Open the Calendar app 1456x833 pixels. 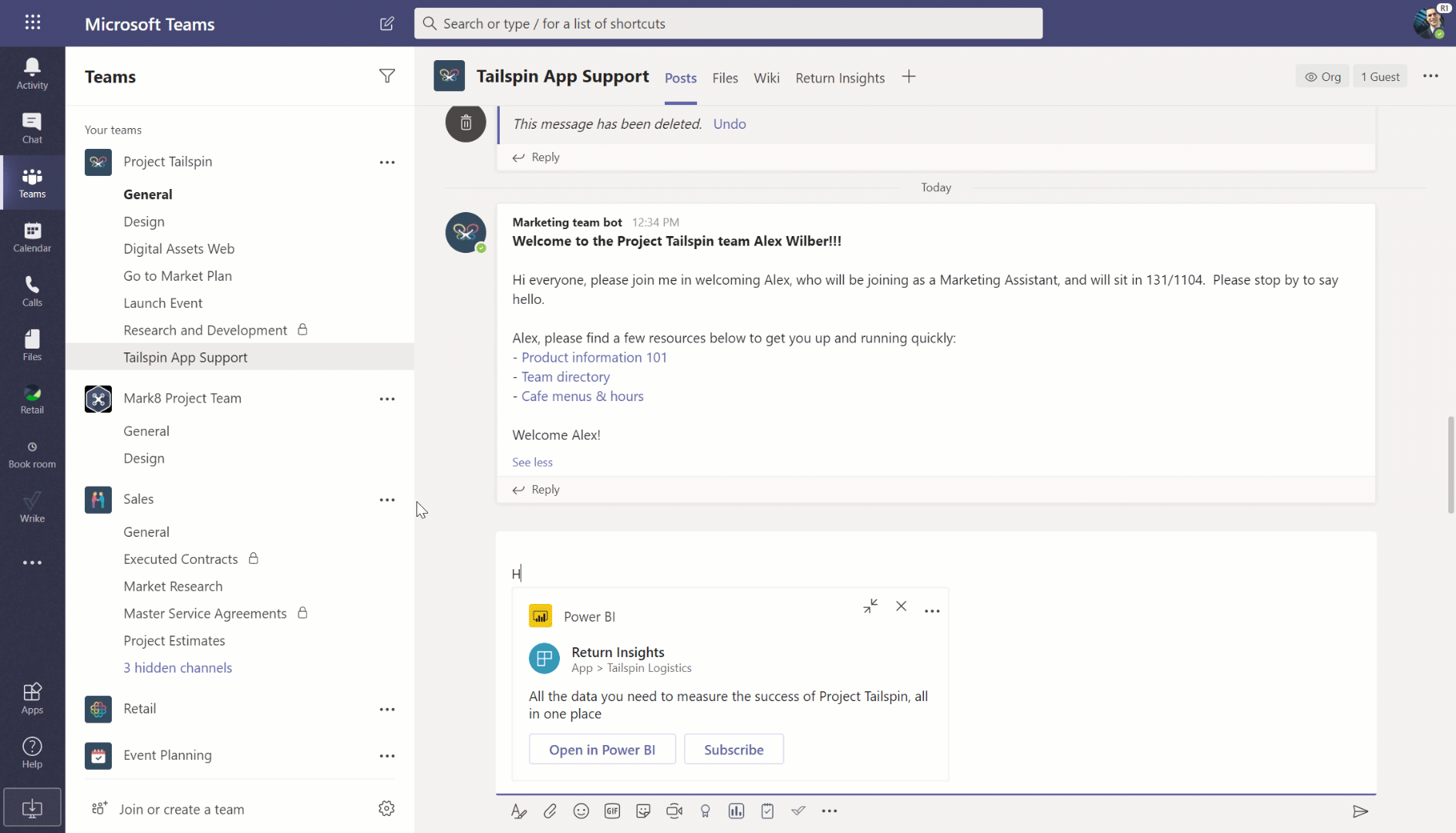[x=32, y=237]
